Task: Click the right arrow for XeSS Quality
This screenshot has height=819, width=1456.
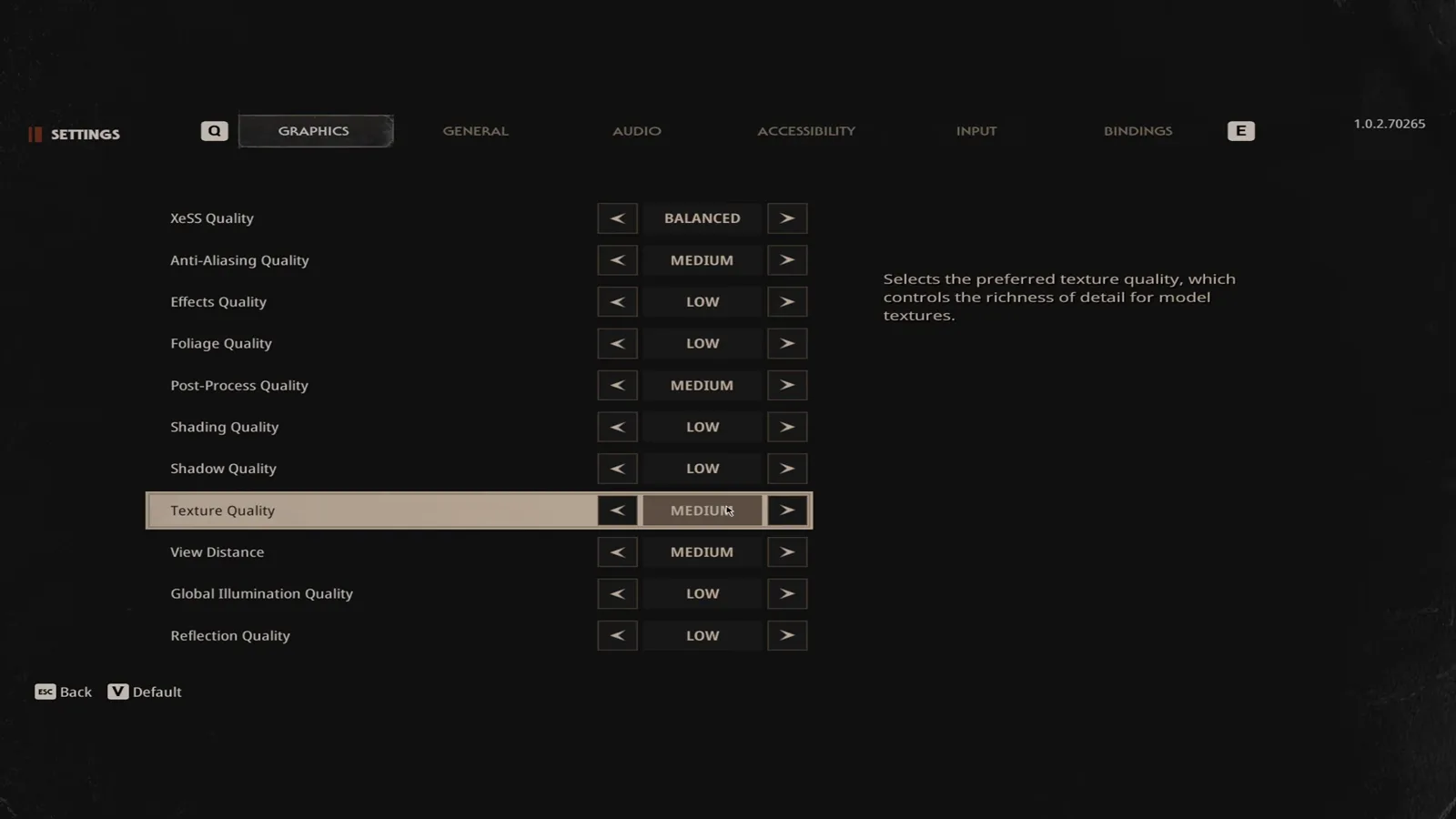Action: [x=787, y=218]
